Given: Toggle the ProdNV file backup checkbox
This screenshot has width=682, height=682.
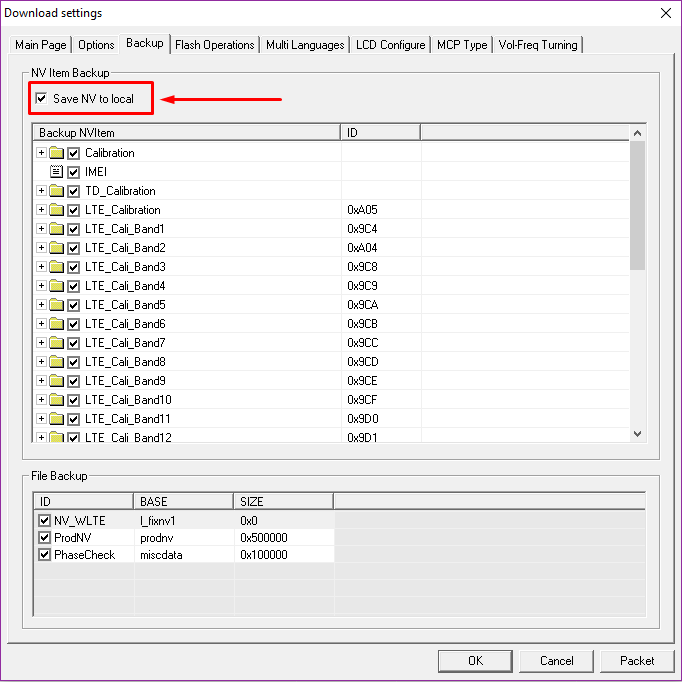Looking at the screenshot, I should click(x=44, y=538).
